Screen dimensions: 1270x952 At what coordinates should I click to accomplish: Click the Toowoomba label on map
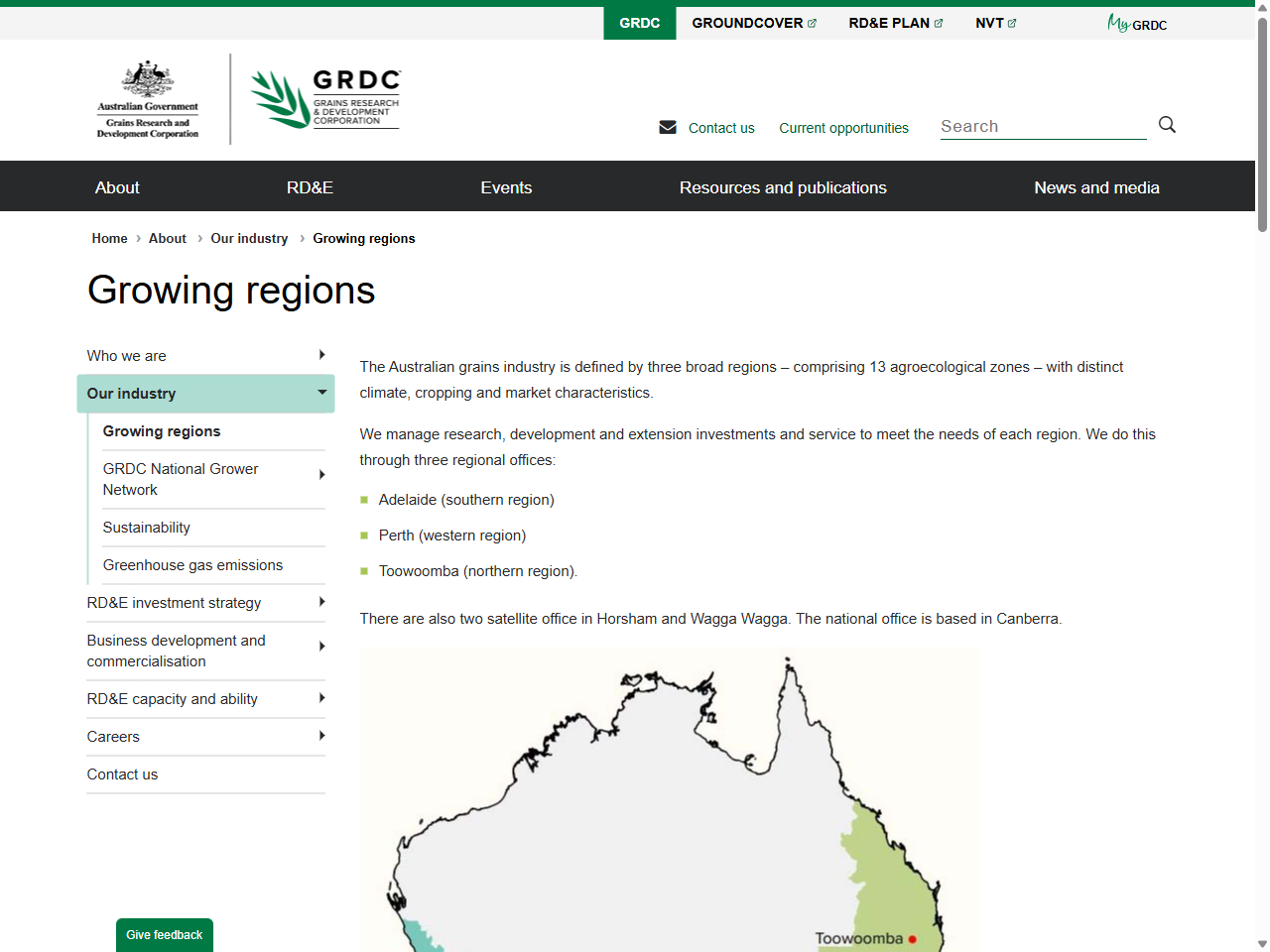pos(859,938)
